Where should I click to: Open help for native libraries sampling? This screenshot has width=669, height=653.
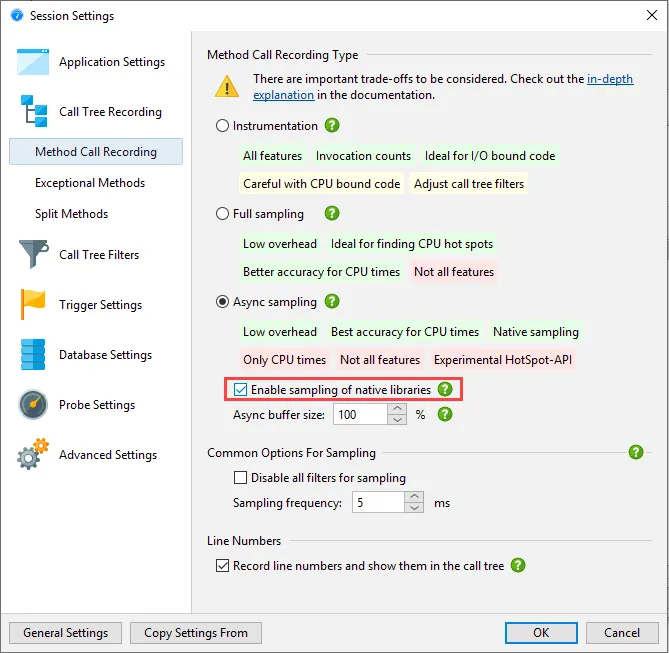point(445,389)
